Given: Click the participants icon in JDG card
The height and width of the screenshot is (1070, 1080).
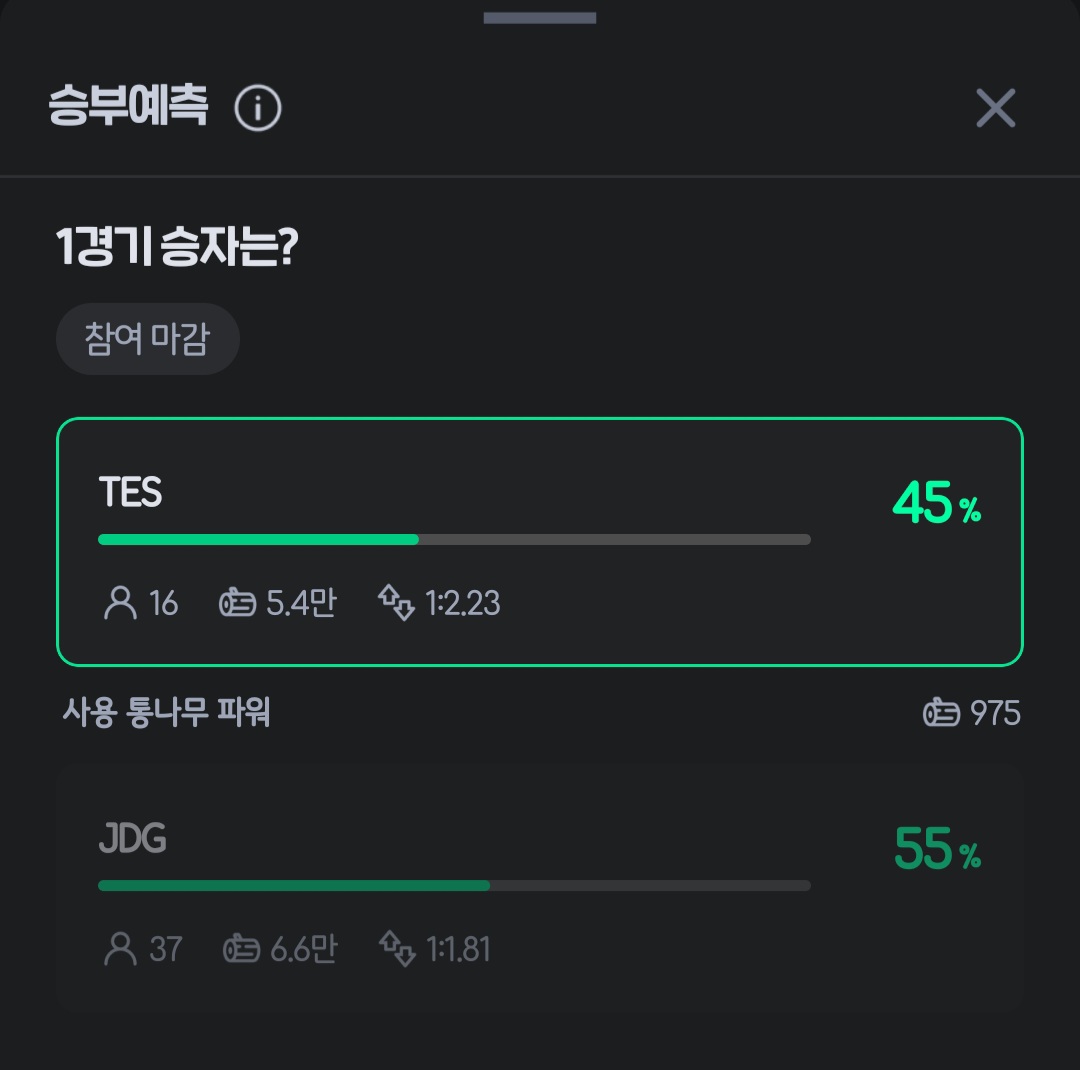Looking at the screenshot, I should coord(120,948).
